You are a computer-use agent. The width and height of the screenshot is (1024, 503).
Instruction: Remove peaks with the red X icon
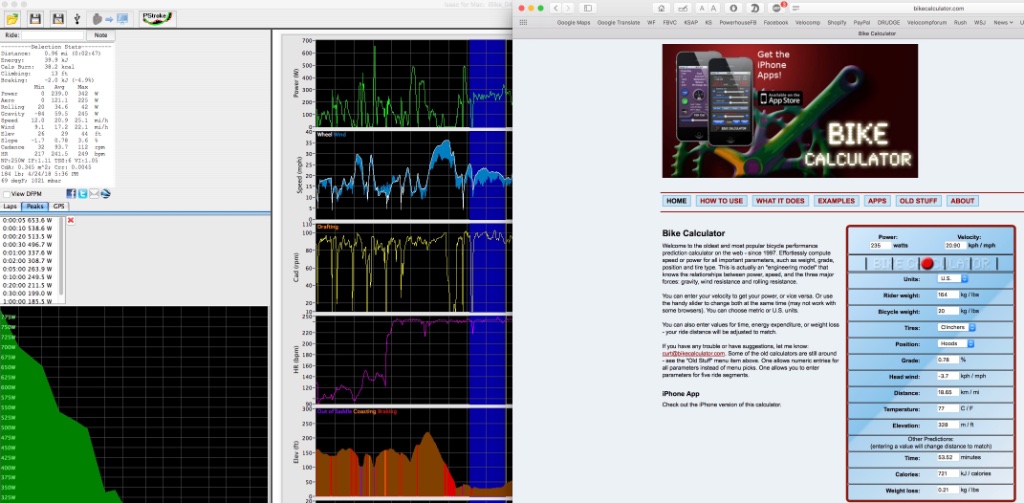click(x=71, y=221)
